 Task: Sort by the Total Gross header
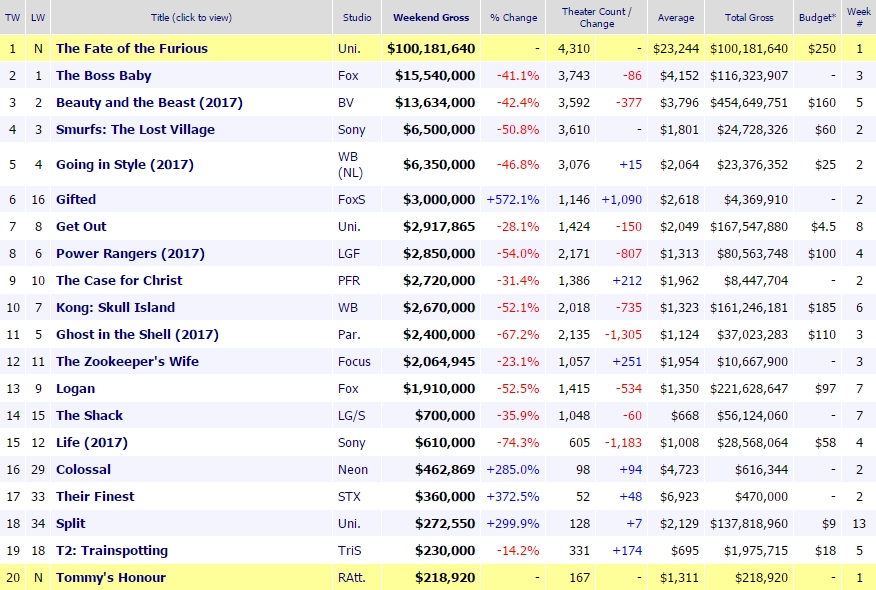click(749, 17)
